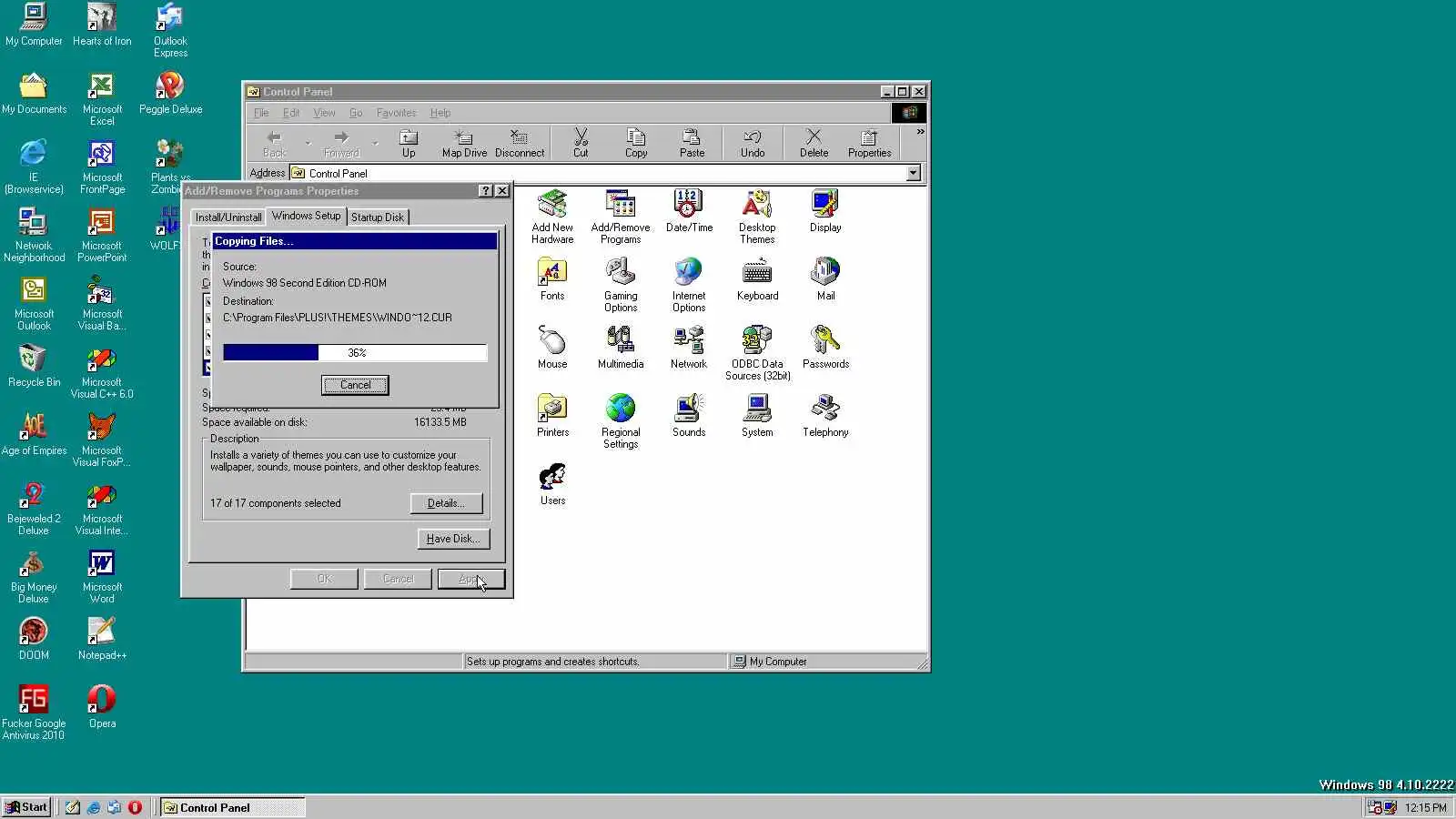
Task: Open the Mouse applet
Action: 552,348
